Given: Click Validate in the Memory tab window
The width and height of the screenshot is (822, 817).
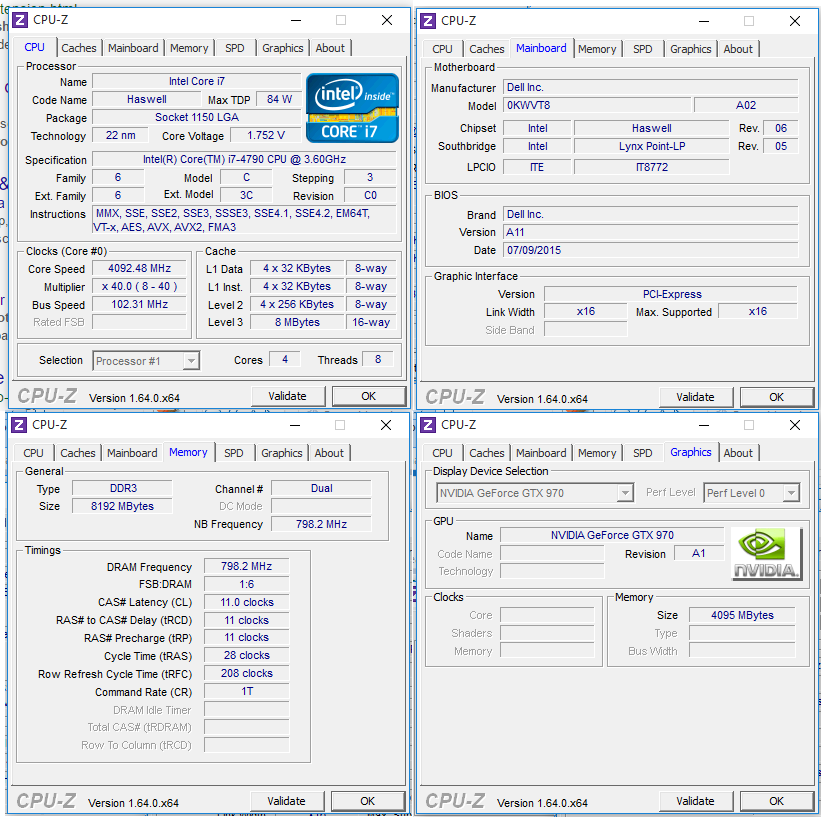Looking at the screenshot, I should coord(287,801).
